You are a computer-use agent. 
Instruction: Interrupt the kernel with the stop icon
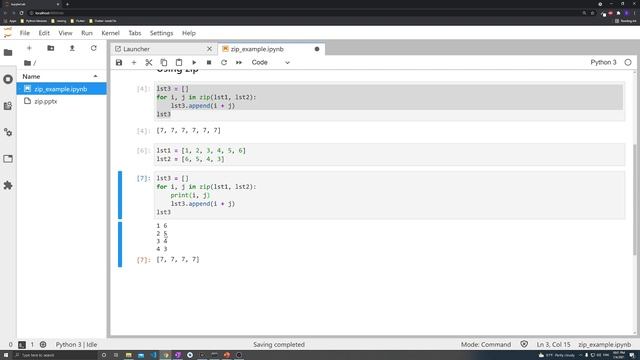tap(209, 62)
